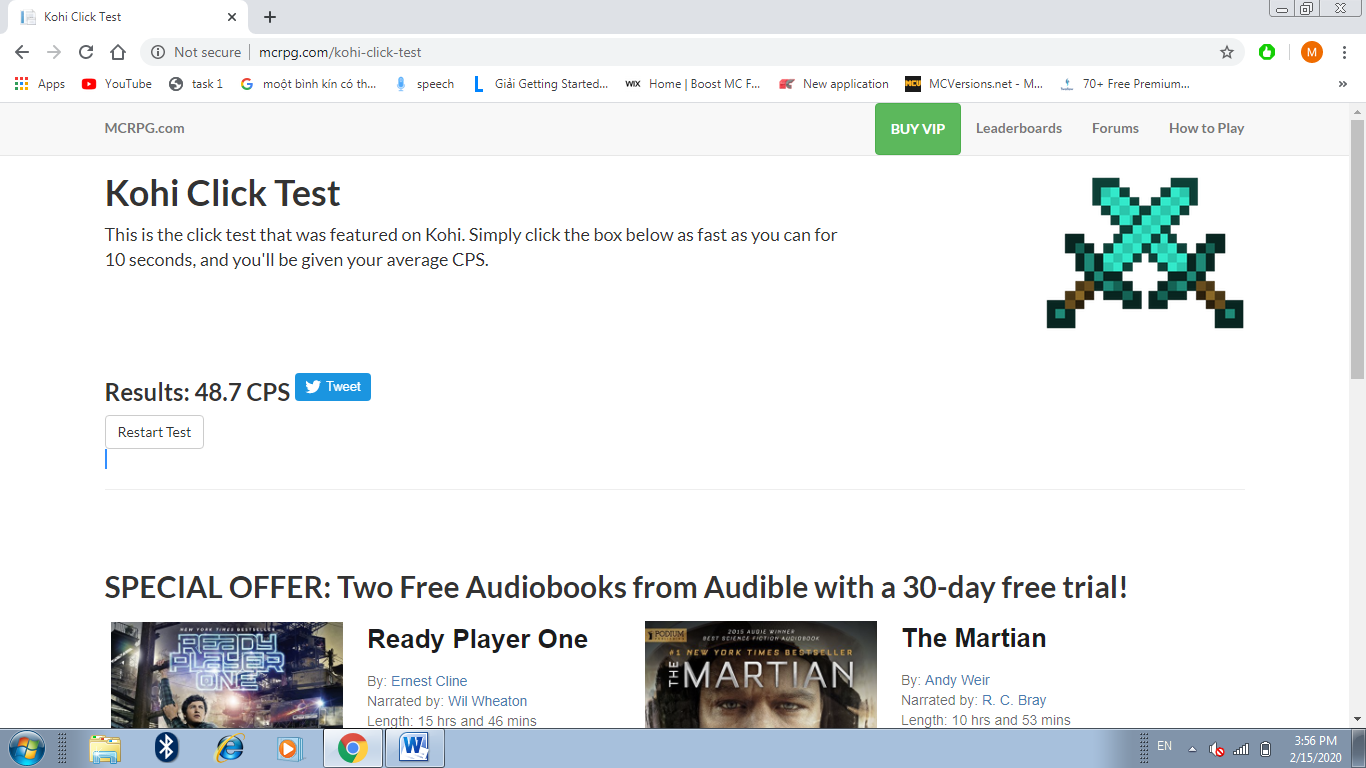Click the Show desktop strip on the taskbar
Screen dimensions: 1366x768
point(1359,748)
